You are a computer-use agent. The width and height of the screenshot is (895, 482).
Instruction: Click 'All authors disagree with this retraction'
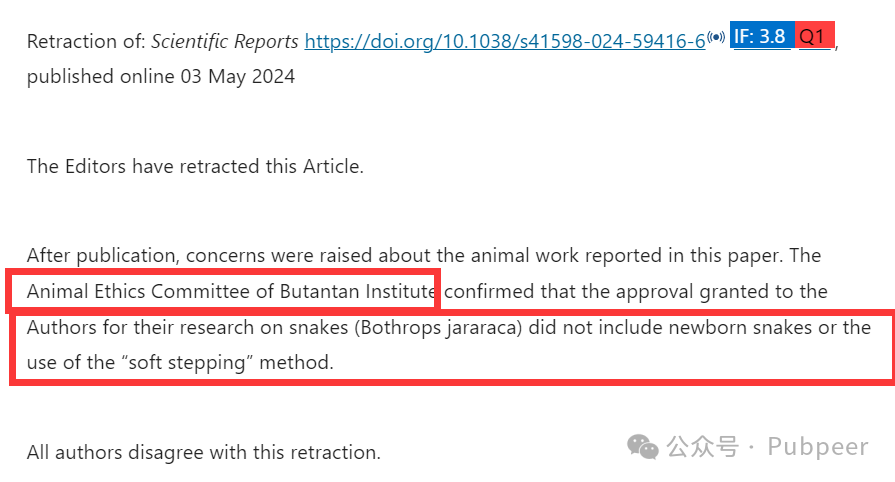pos(204,452)
